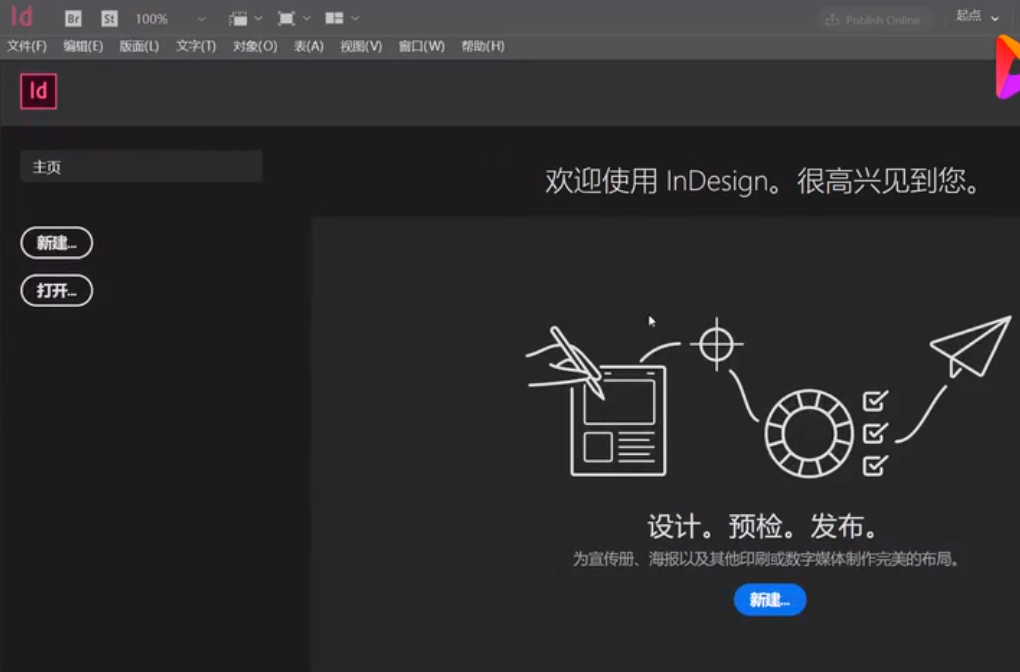Open the 文件 menu
Image resolution: width=1020 pixels, height=672 pixels.
26,45
